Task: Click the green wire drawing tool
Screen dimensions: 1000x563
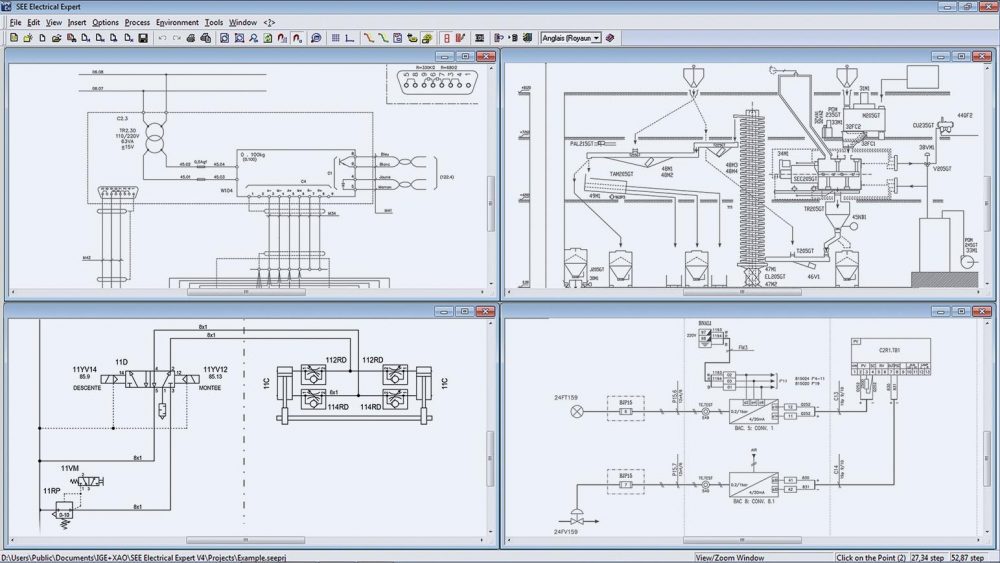Action: [383, 38]
